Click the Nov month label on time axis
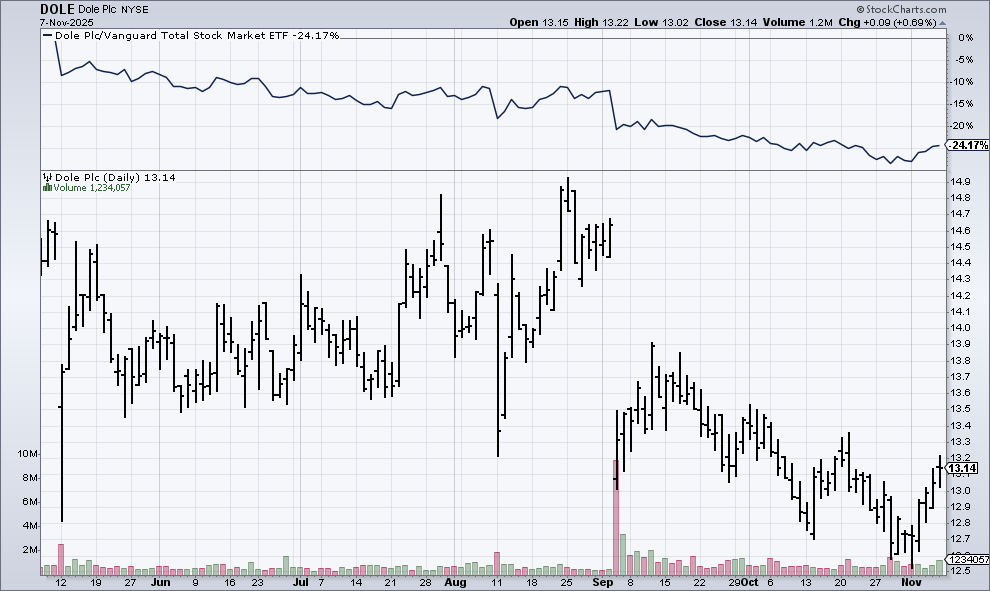 coord(911,582)
